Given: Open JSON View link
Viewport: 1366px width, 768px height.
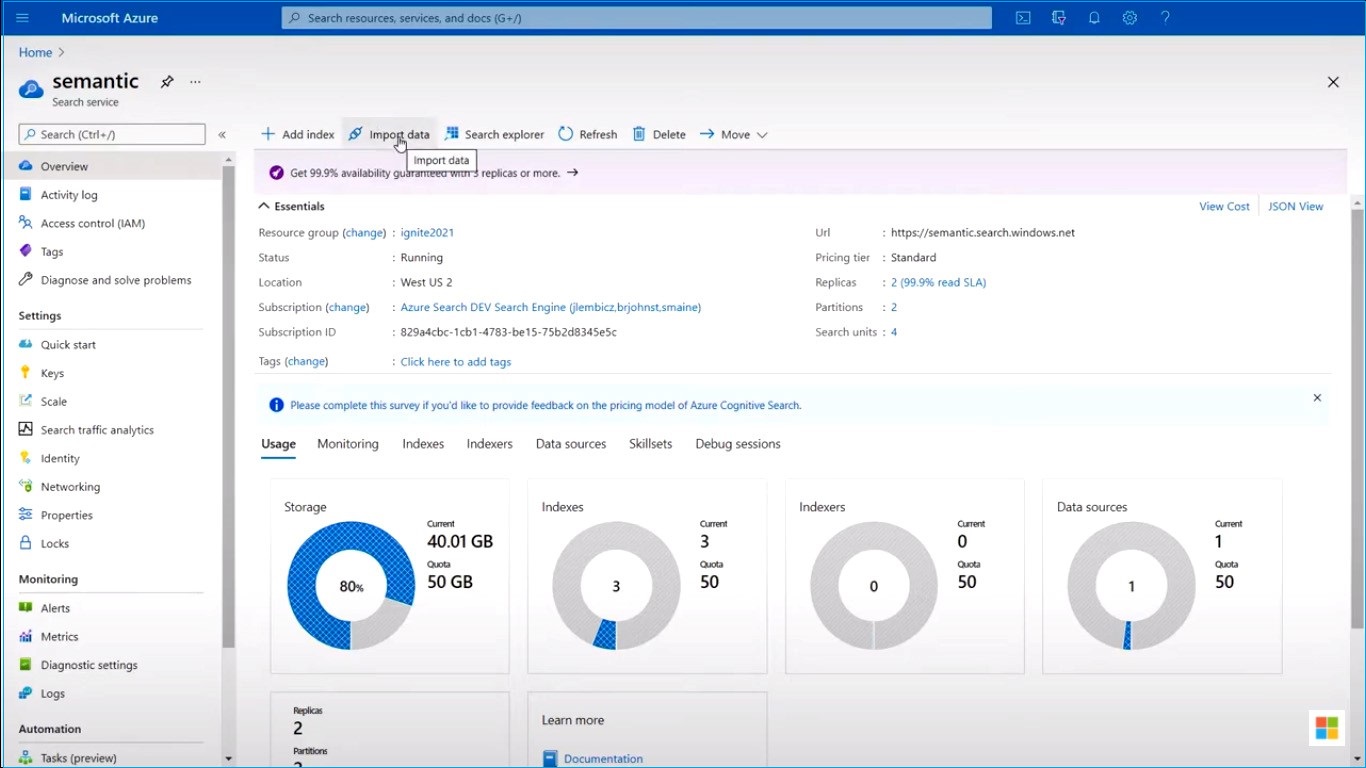Looking at the screenshot, I should tap(1295, 206).
